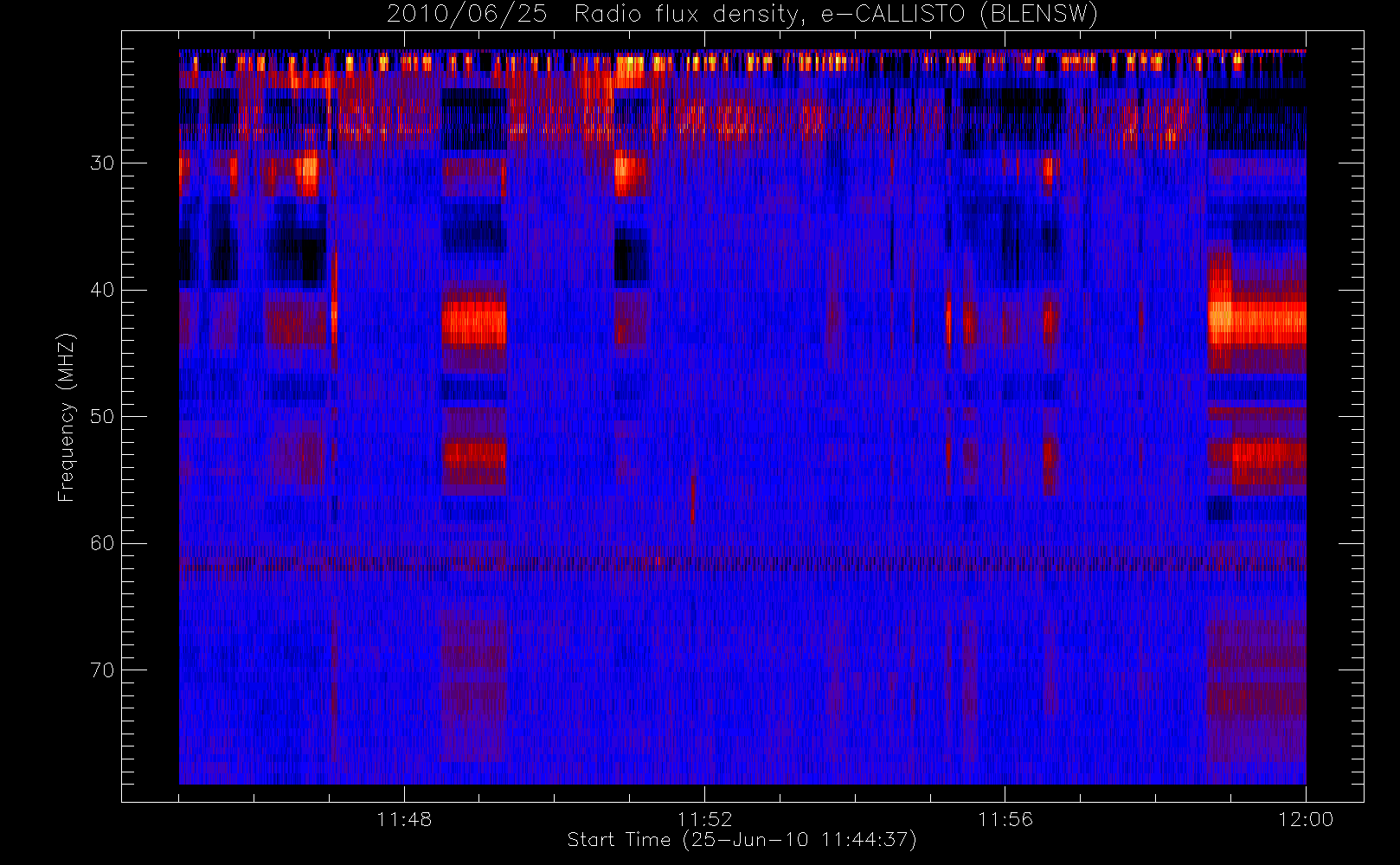The image size is (1400, 865).
Task: Click the 50 frequency tick label
Action: pyautogui.click(x=102, y=416)
